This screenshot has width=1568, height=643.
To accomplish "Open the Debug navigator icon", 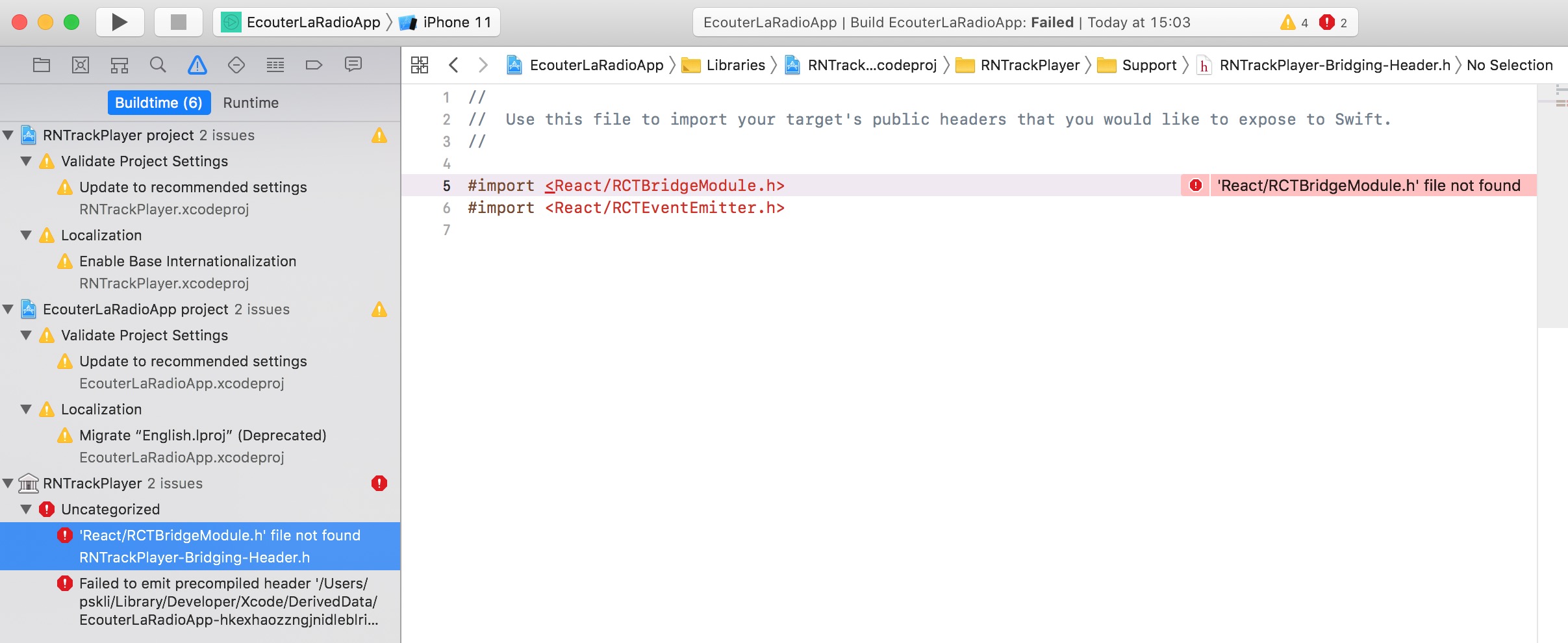I will [275, 64].
